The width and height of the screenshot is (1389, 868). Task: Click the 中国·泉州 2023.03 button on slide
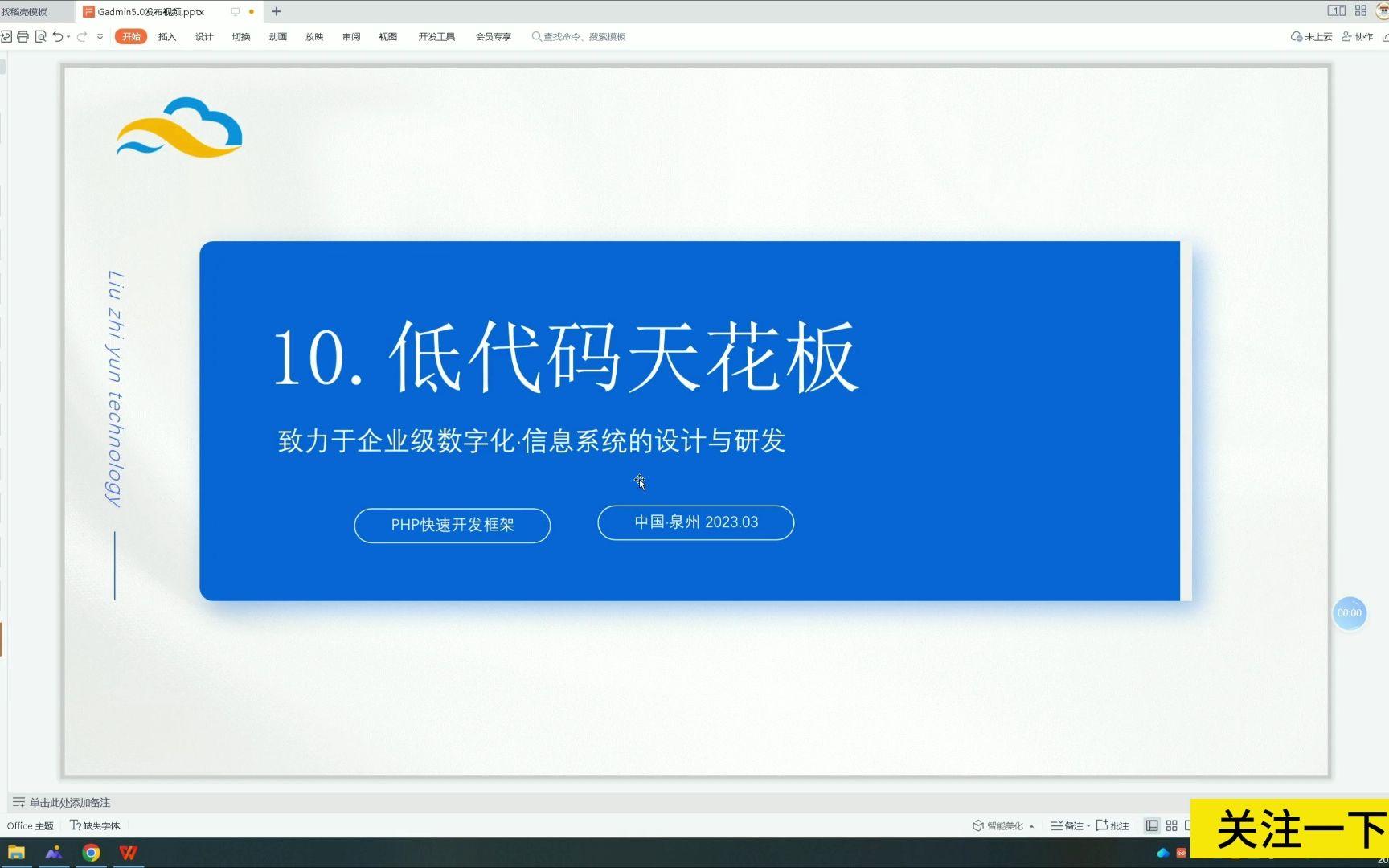(x=696, y=522)
